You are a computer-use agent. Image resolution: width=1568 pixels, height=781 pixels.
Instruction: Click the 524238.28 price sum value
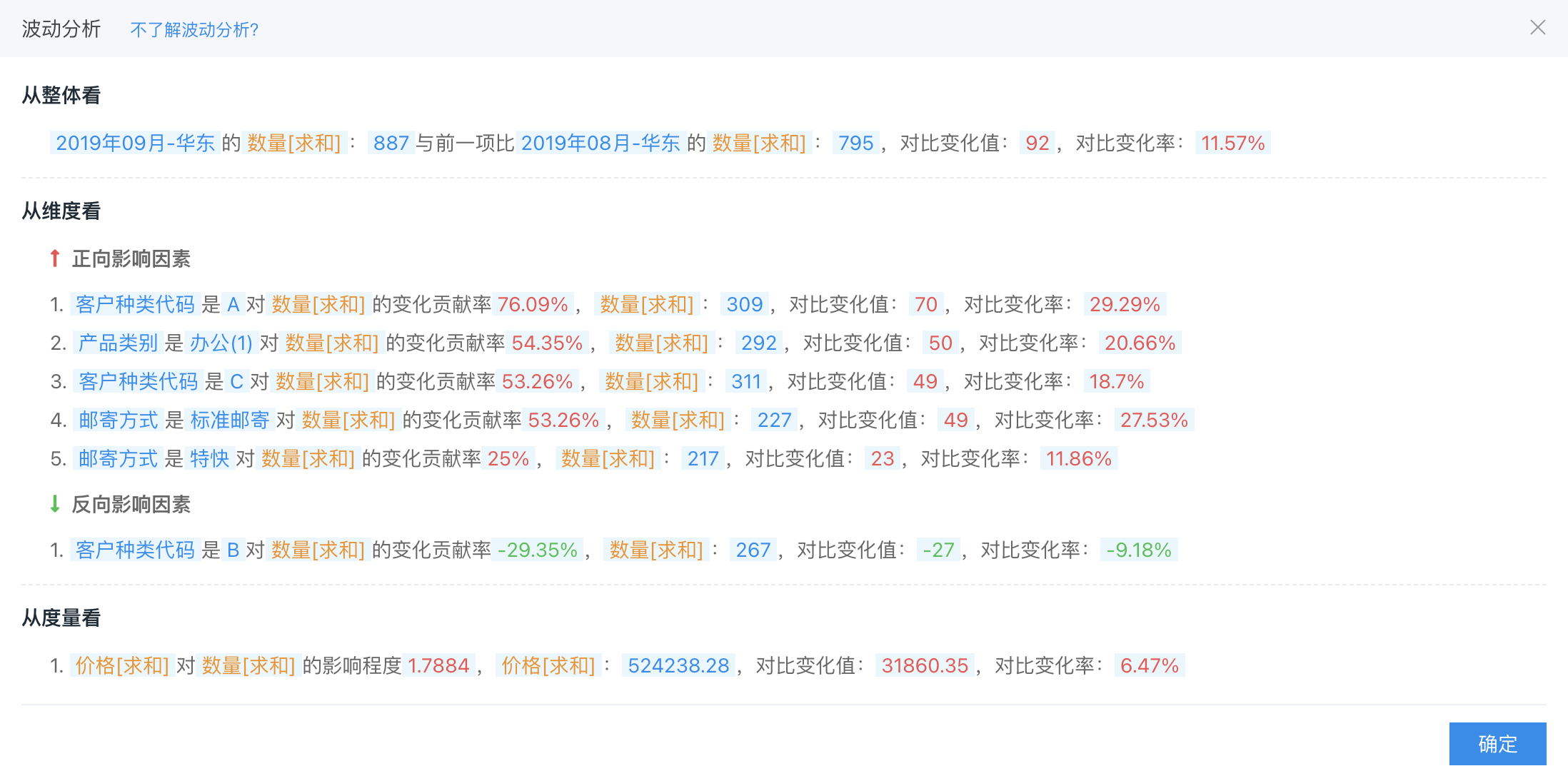coord(678,666)
